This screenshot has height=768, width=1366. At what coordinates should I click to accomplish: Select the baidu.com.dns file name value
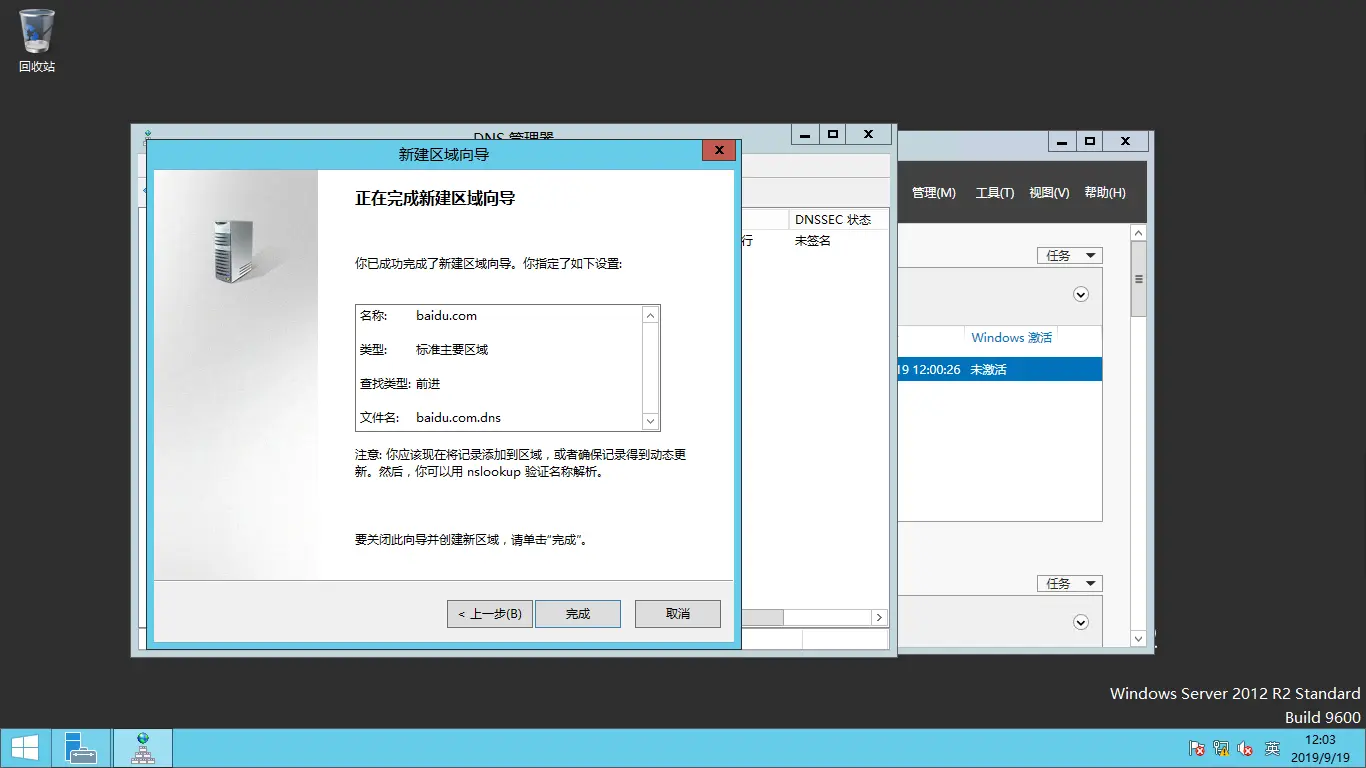459,418
